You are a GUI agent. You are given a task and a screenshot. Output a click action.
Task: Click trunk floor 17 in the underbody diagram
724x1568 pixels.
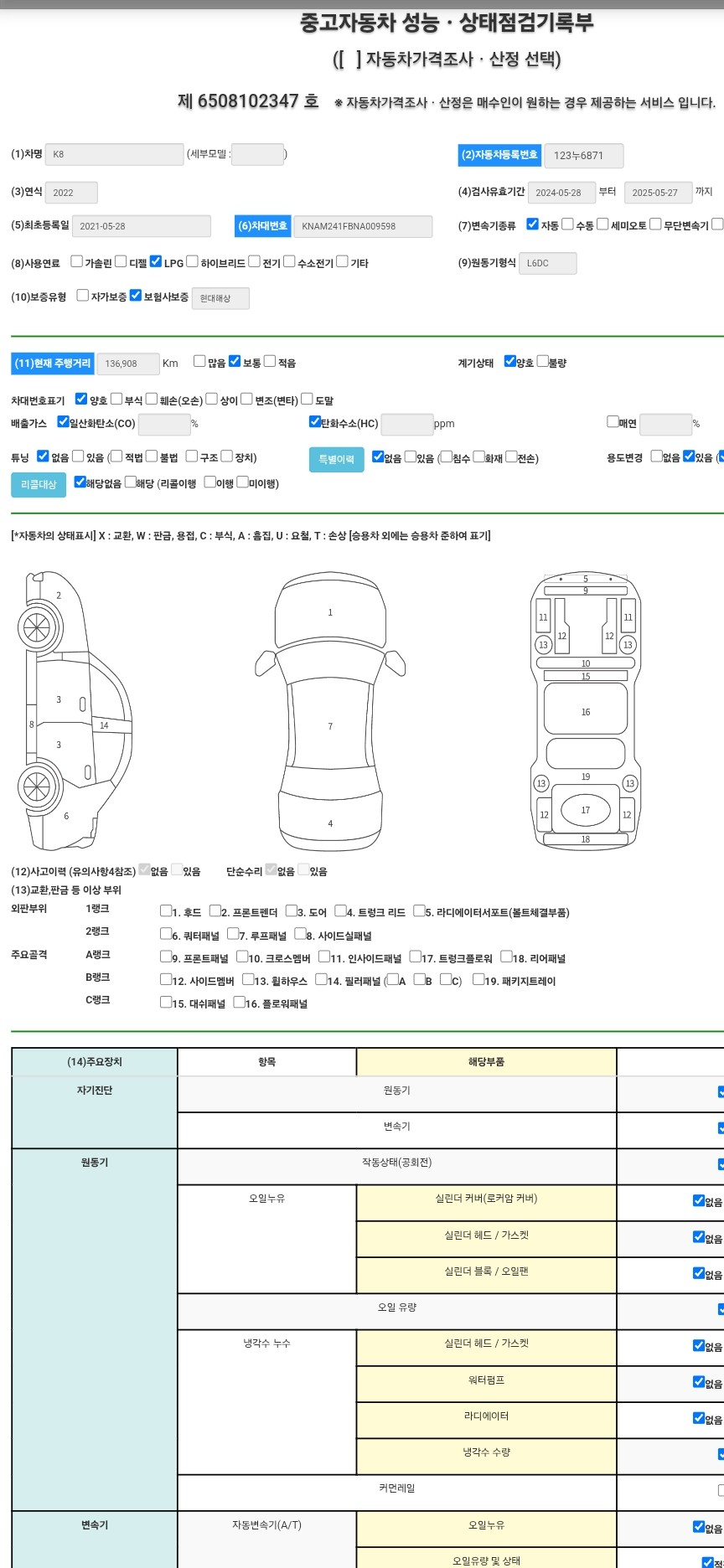[585, 810]
